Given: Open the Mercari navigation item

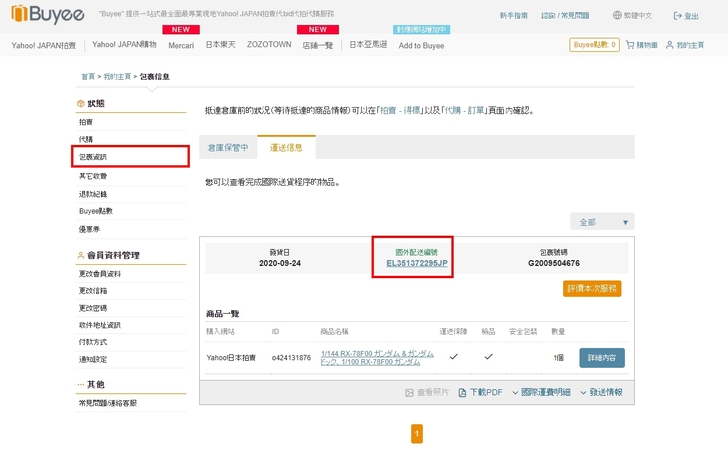Looking at the screenshot, I should [x=181, y=45].
